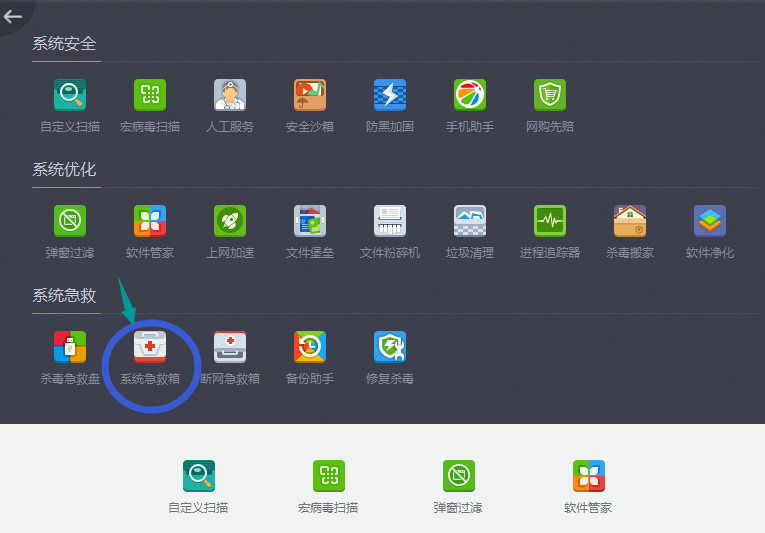Screen dimensions: 765x533
Task: Launch the circled 系统急救箱 tool
Action: click(x=150, y=347)
